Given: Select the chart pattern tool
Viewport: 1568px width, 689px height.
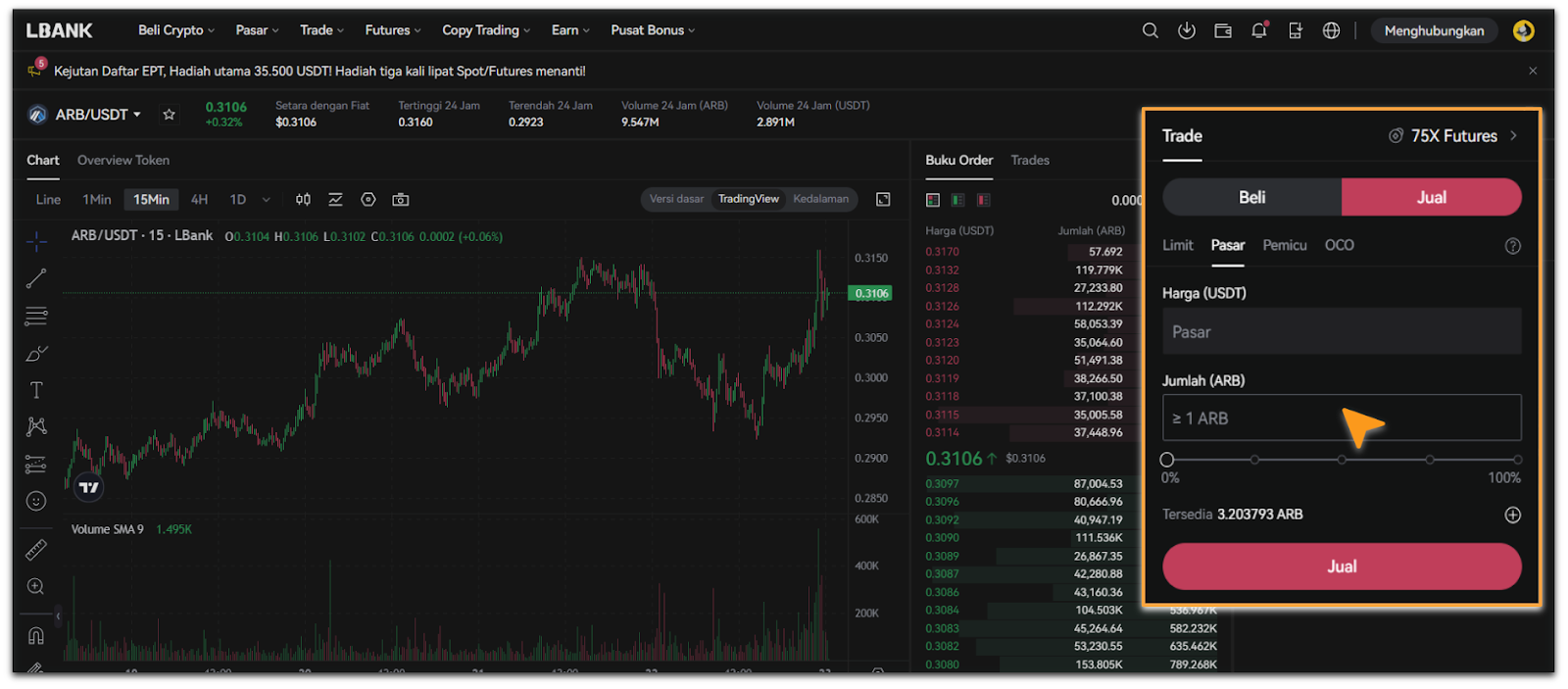Looking at the screenshot, I should 36,426.
